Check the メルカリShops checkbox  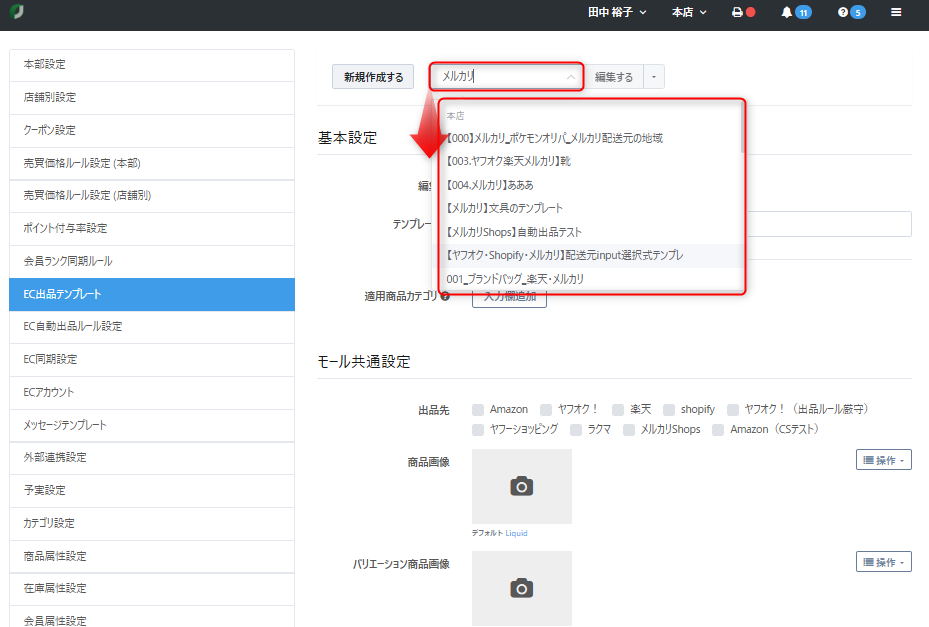tap(629, 430)
